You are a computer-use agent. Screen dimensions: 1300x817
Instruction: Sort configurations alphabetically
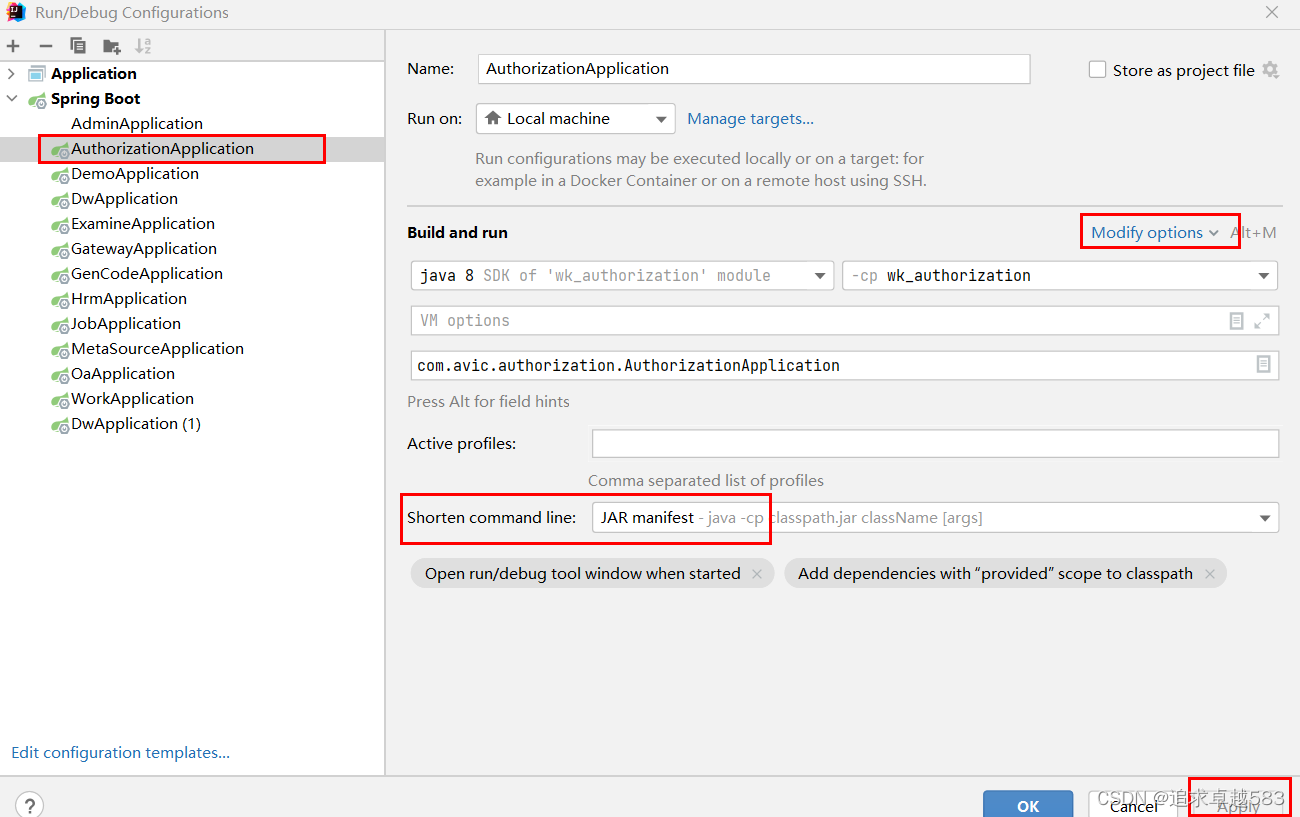[x=143, y=45]
